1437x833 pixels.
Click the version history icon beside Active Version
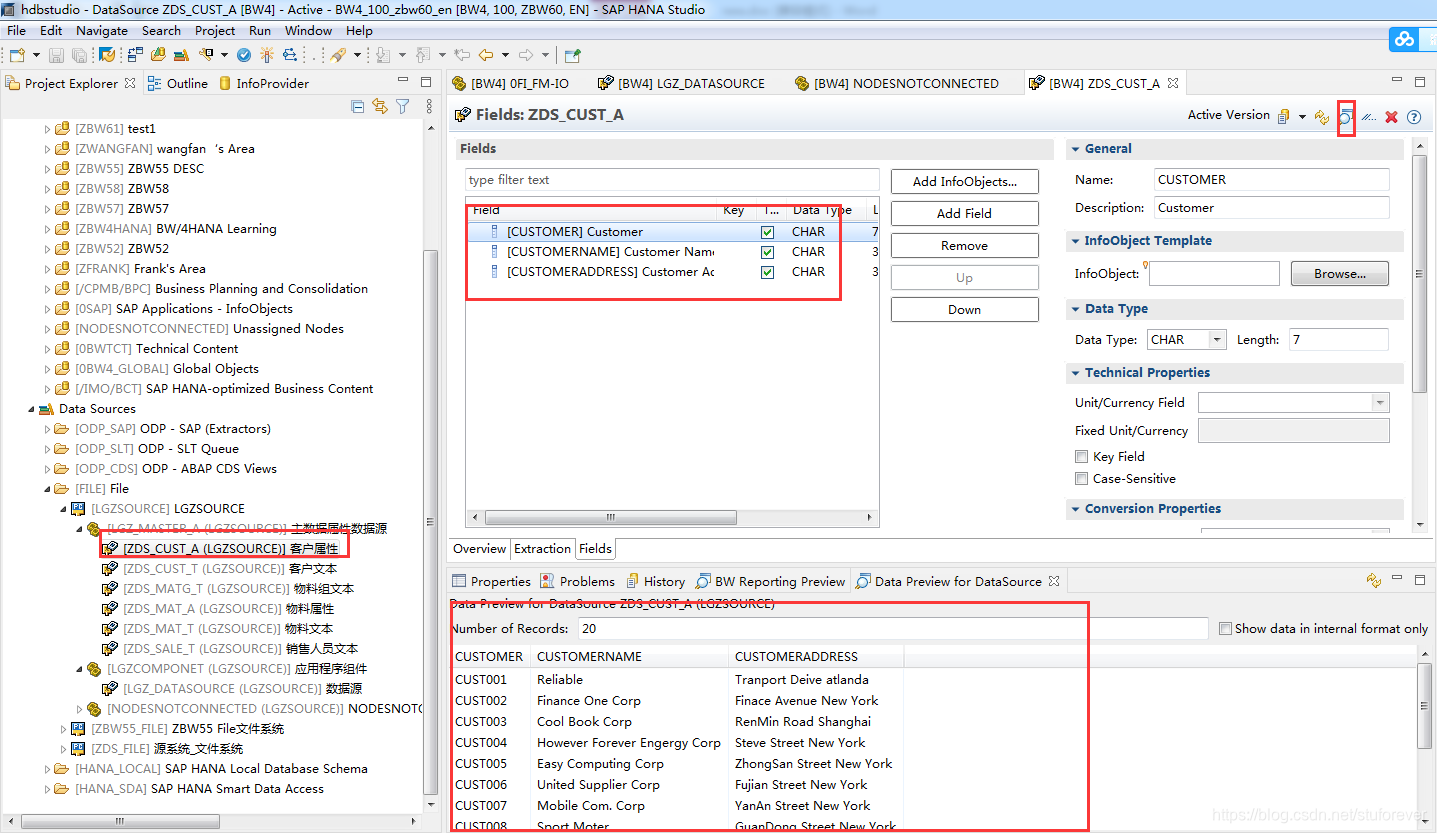click(x=1283, y=116)
